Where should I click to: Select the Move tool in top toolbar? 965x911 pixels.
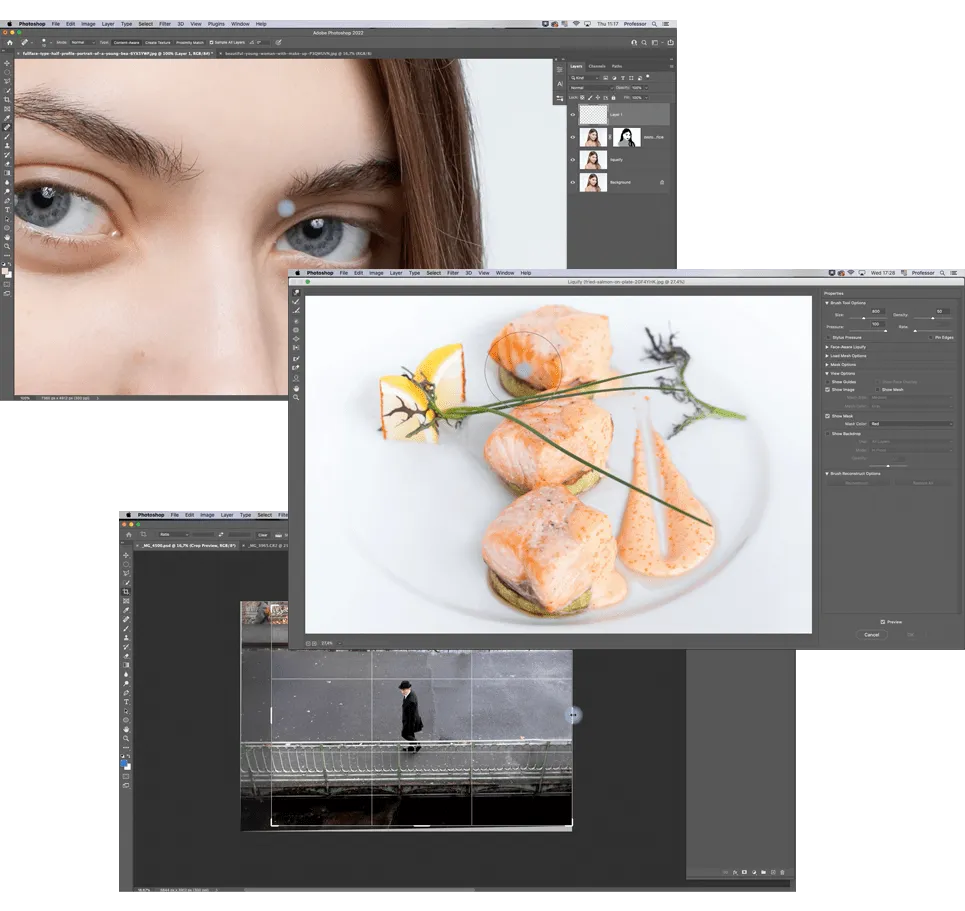[x=8, y=63]
